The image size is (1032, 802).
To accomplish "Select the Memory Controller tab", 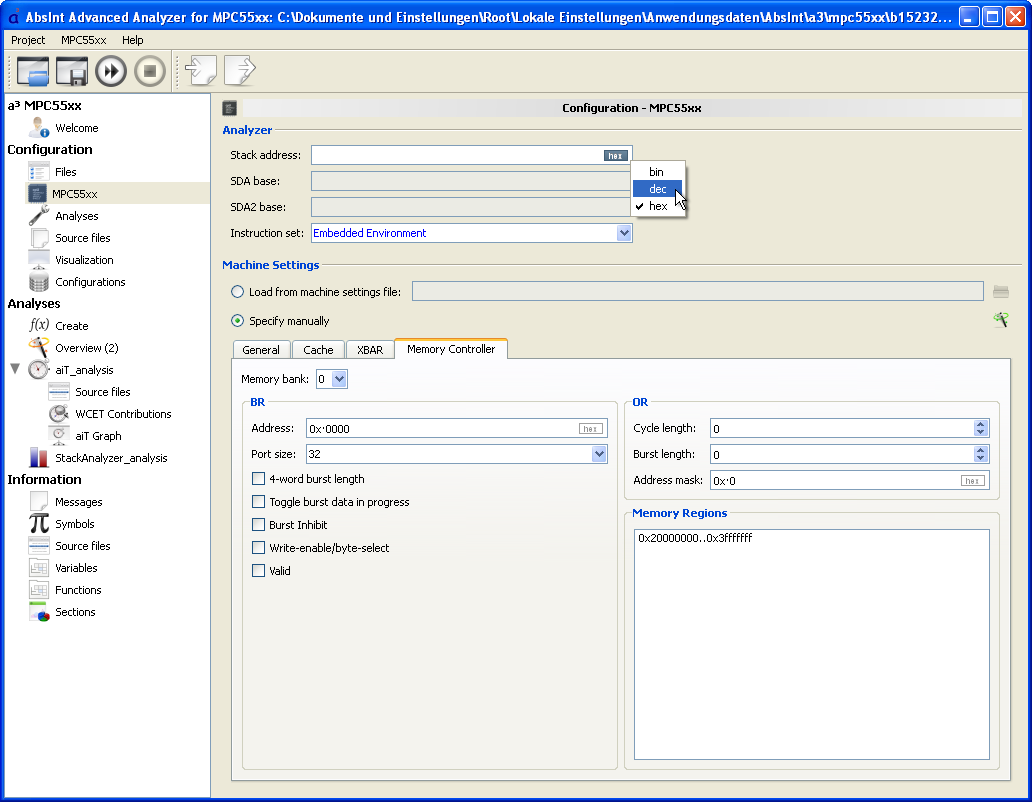I will (451, 349).
